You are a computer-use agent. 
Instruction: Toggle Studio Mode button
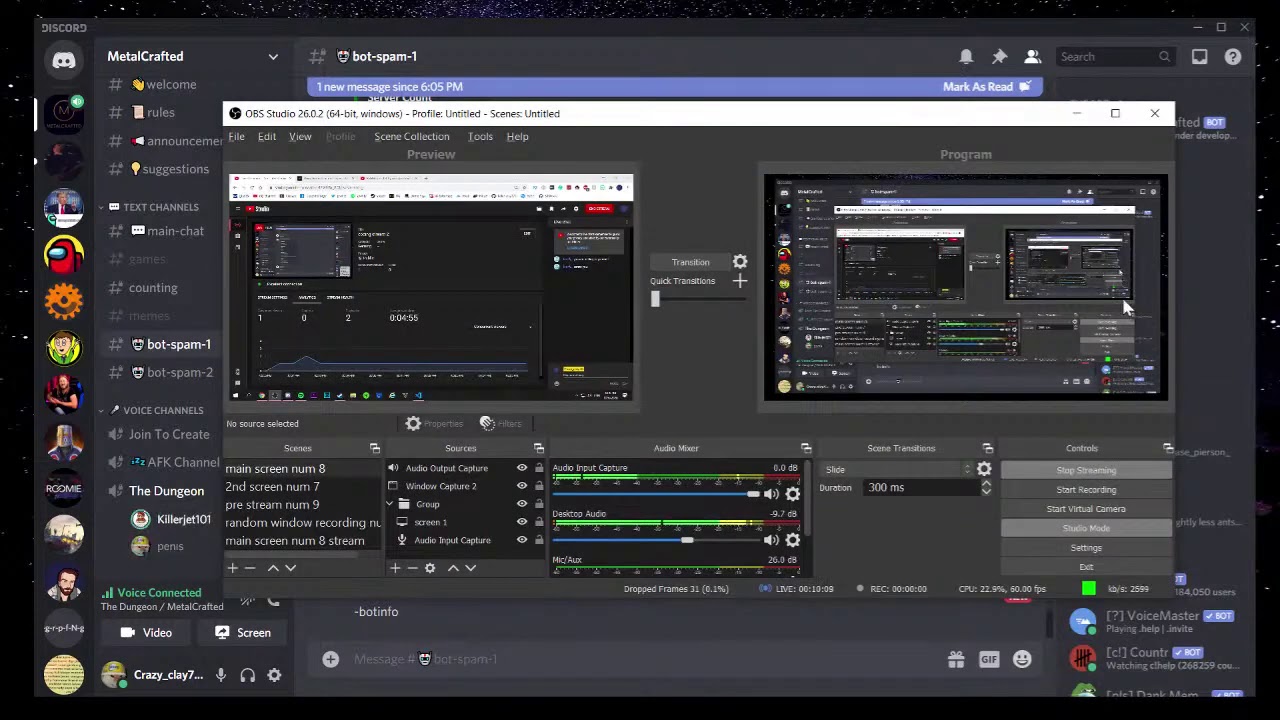(1086, 528)
